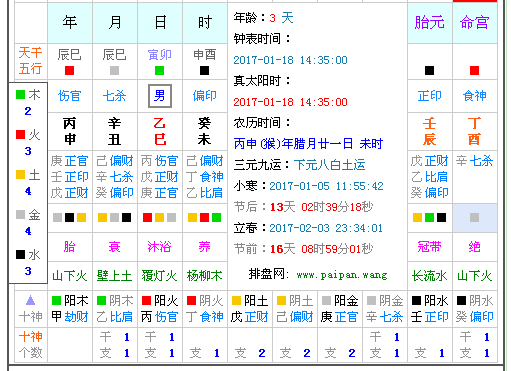Viewport: 511px width, 371px height.
Task: Click the green 木 square in the legend
Action: pos(20,95)
